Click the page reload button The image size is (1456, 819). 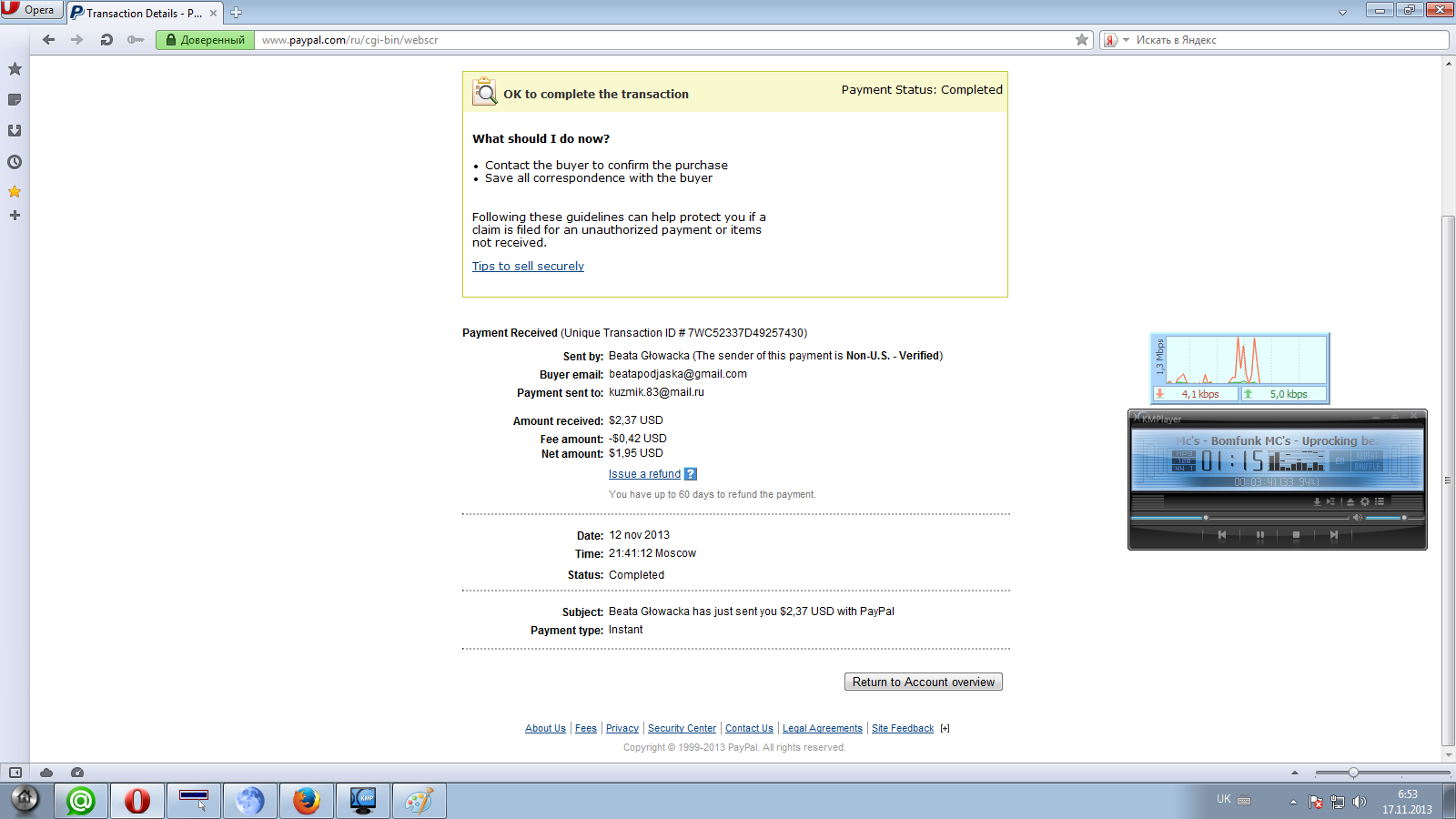pos(106,40)
